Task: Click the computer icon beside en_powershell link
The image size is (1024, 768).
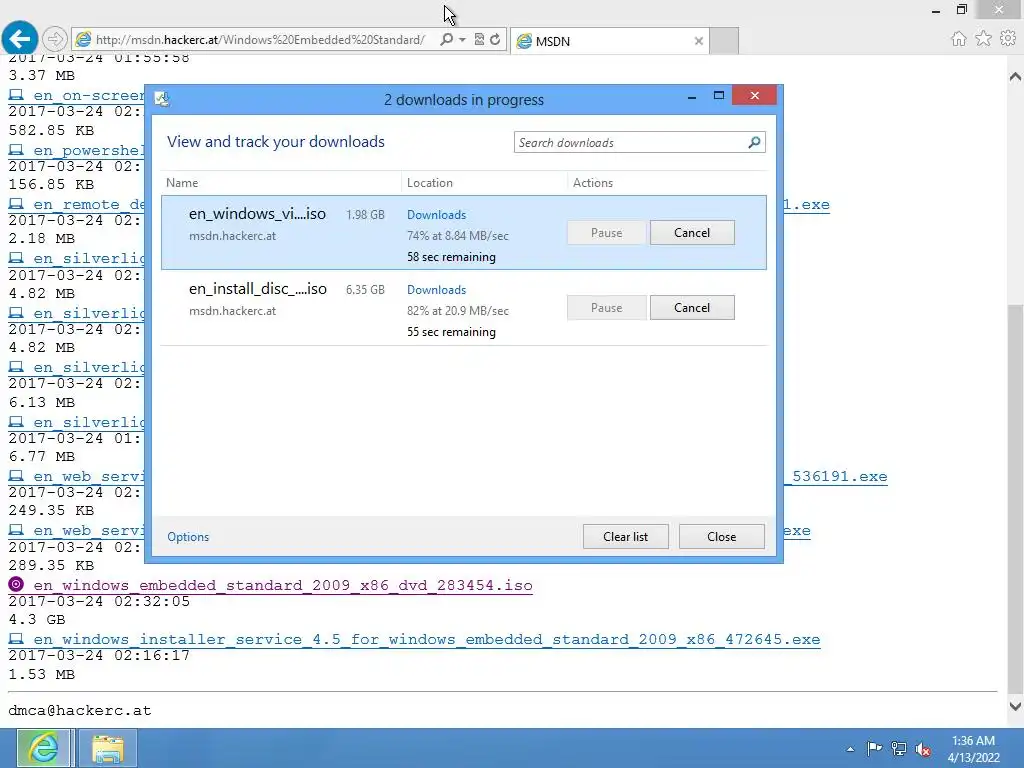Action: click(x=16, y=150)
